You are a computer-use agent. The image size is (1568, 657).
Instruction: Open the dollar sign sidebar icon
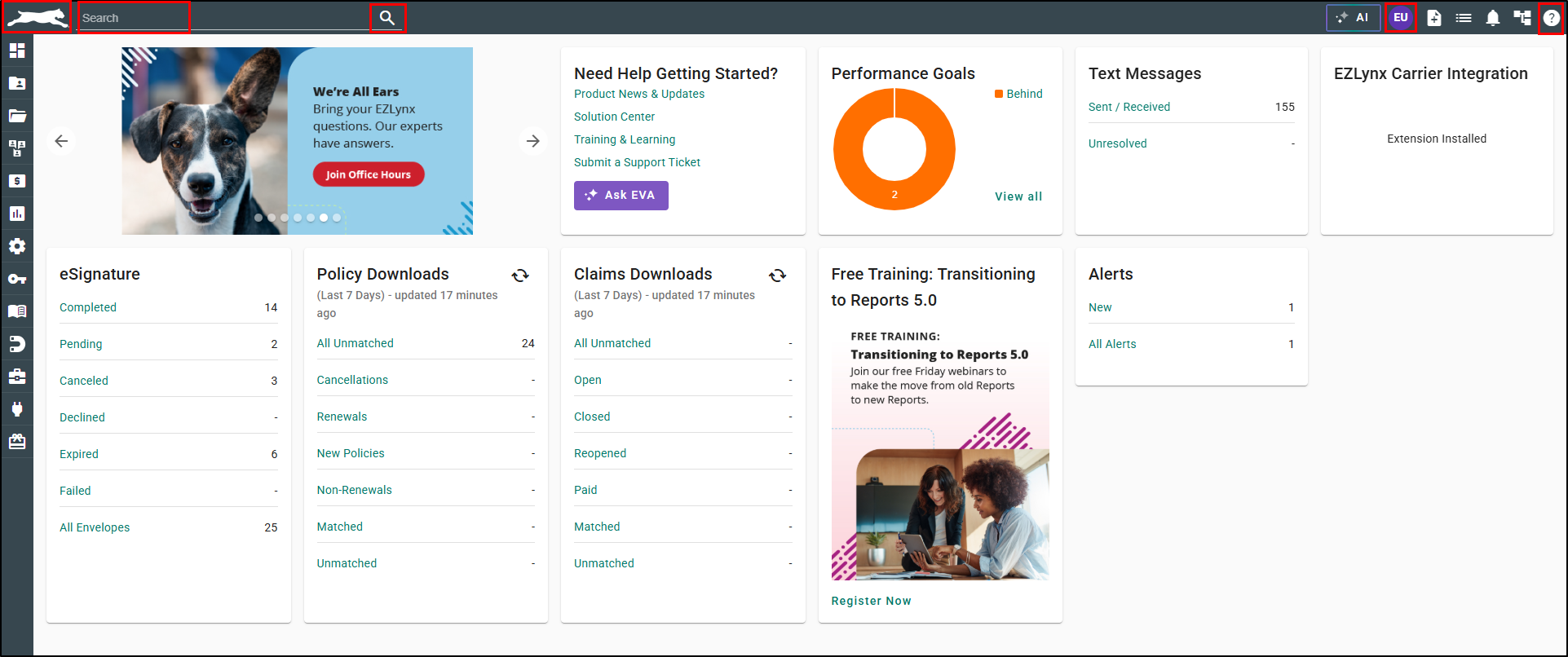[17, 181]
